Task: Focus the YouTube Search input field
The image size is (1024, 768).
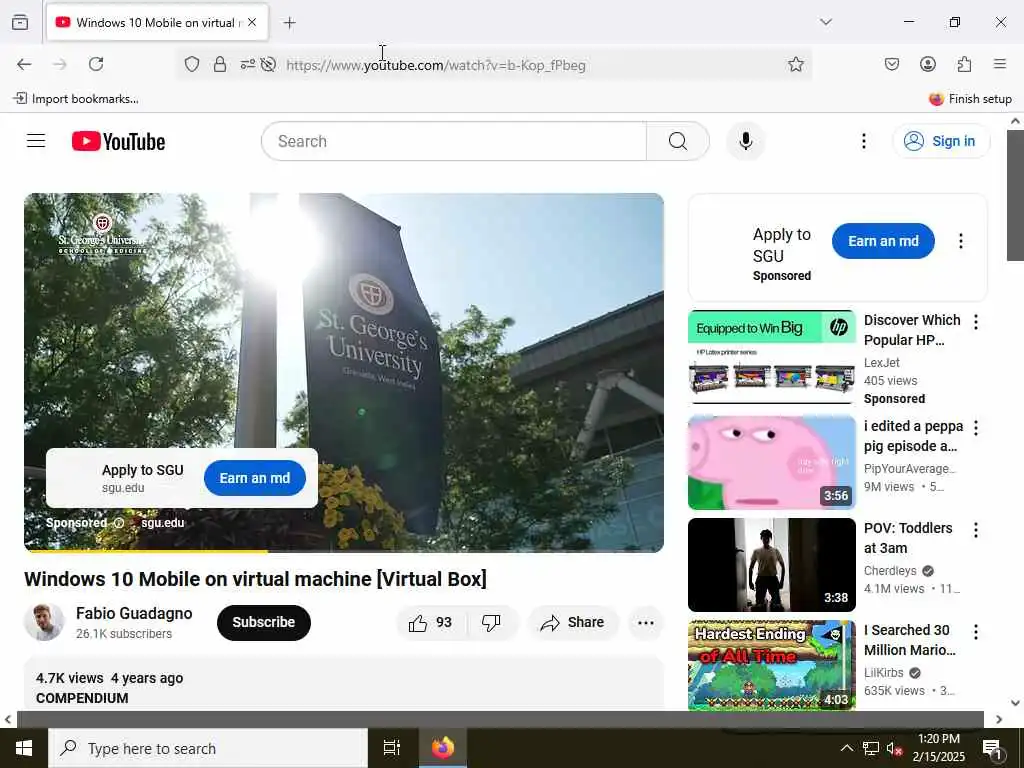Action: pyautogui.click(x=454, y=141)
